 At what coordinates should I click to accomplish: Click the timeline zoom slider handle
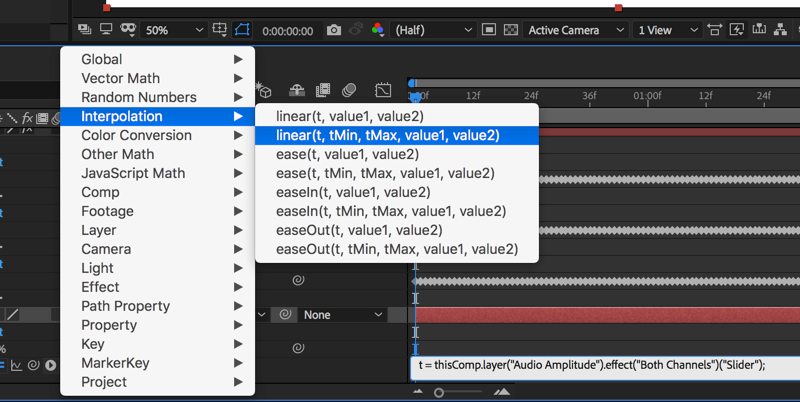click(438, 393)
